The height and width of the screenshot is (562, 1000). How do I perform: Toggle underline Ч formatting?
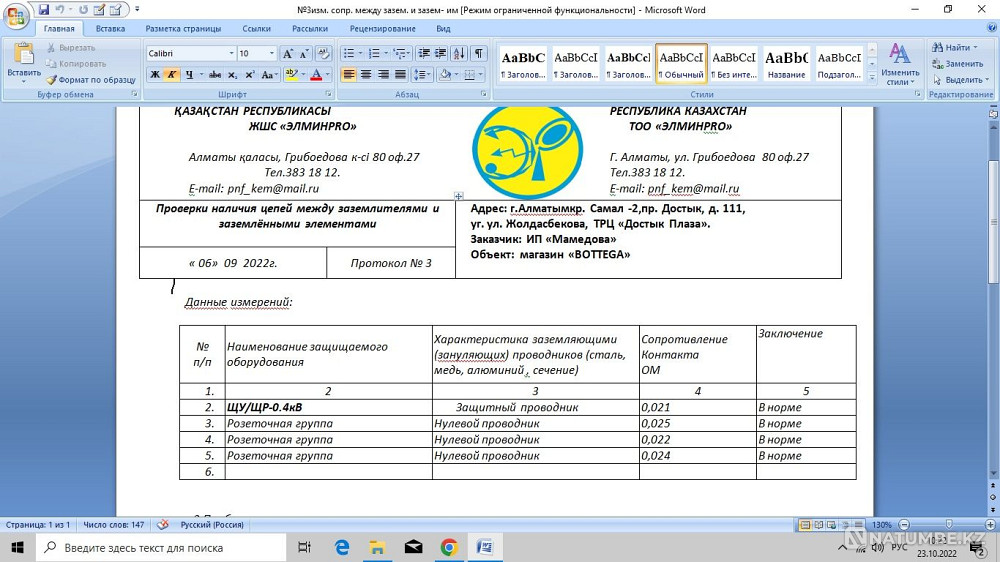click(189, 75)
